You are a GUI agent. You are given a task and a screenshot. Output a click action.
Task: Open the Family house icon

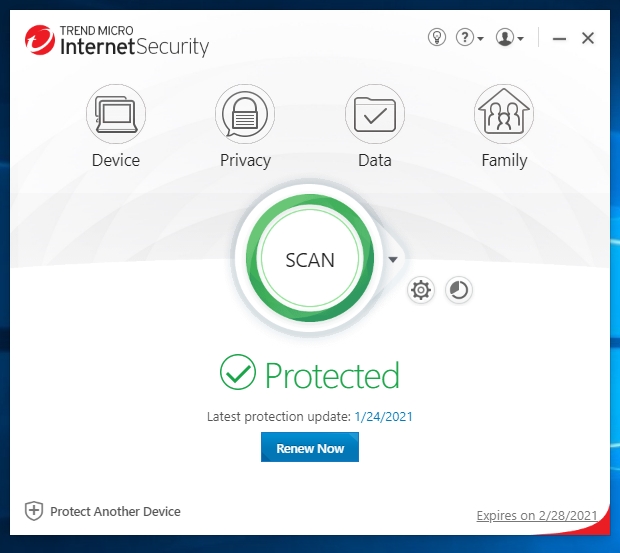coord(504,113)
